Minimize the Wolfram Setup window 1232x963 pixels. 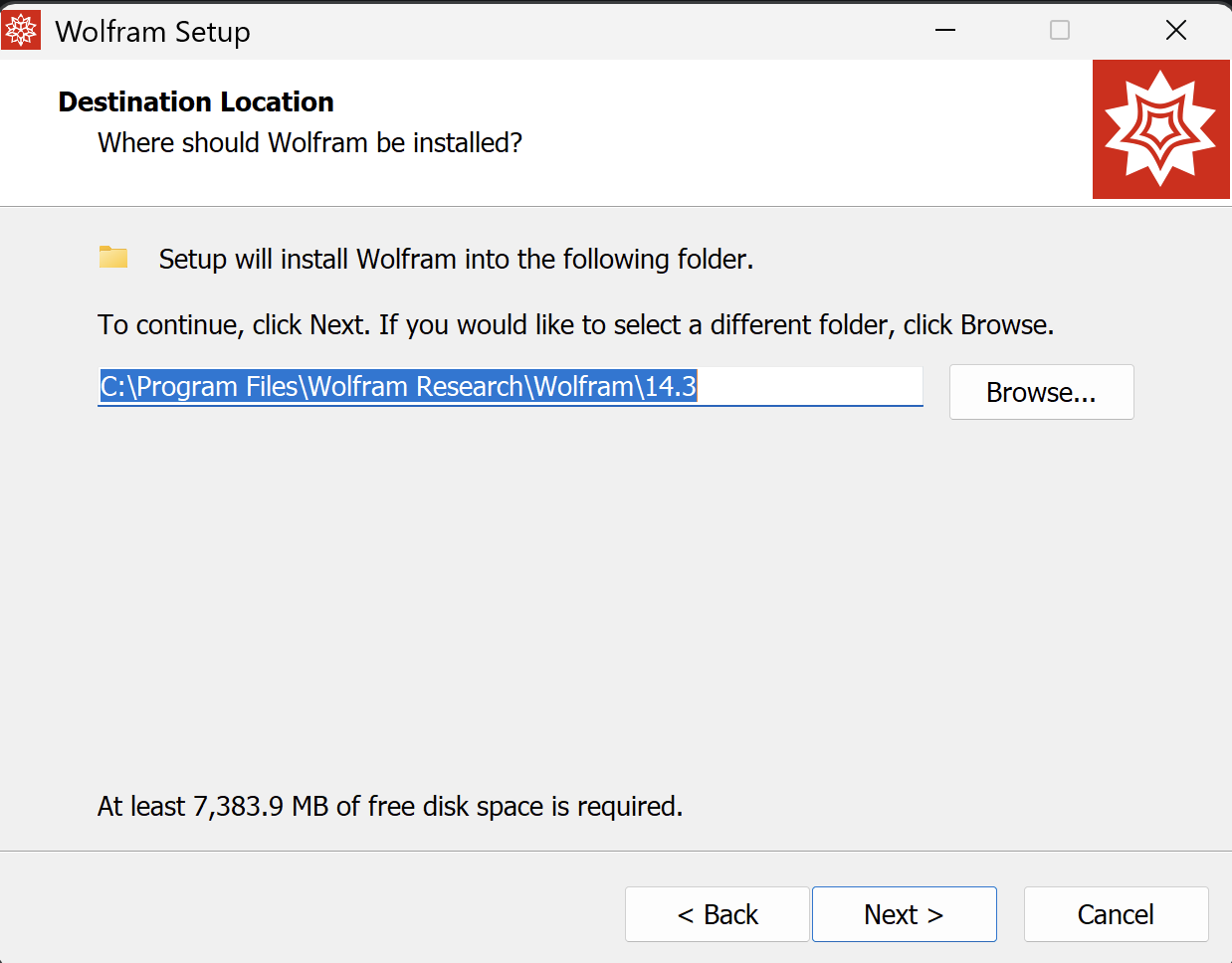click(x=945, y=30)
